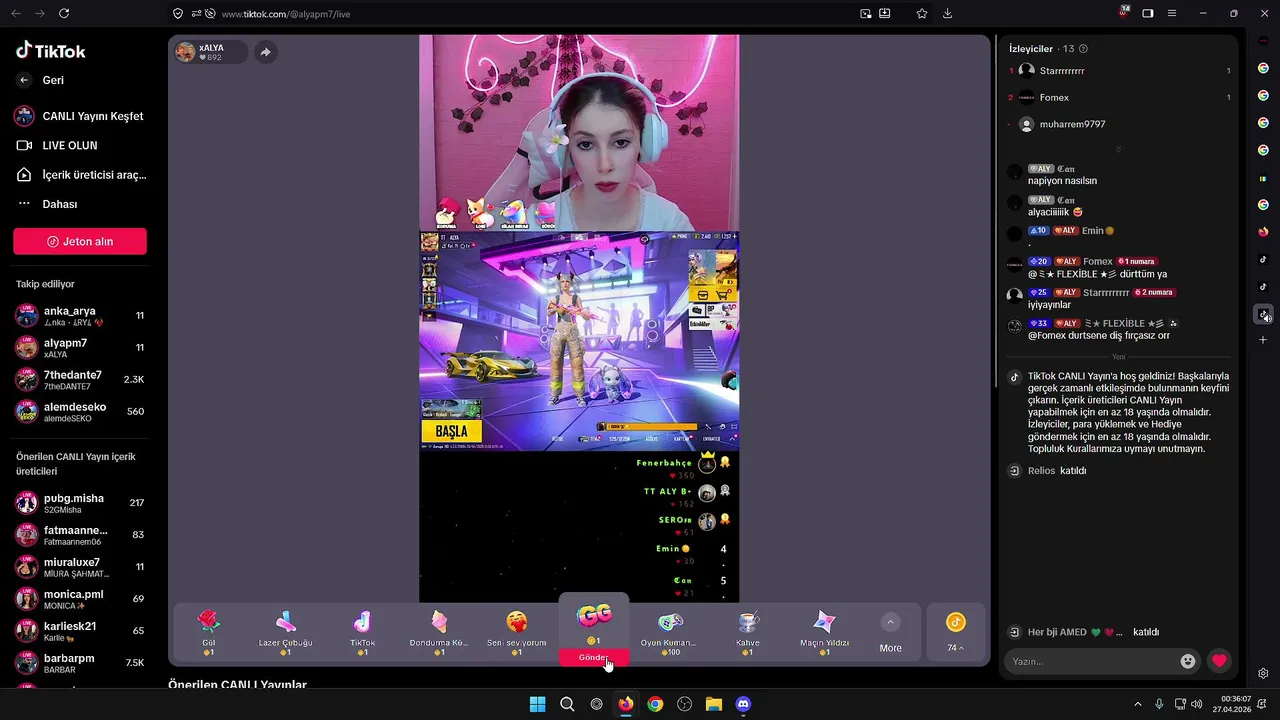1280x720 pixels.
Task: Open suggested streamer karliesk21
Action: (80, 631)
